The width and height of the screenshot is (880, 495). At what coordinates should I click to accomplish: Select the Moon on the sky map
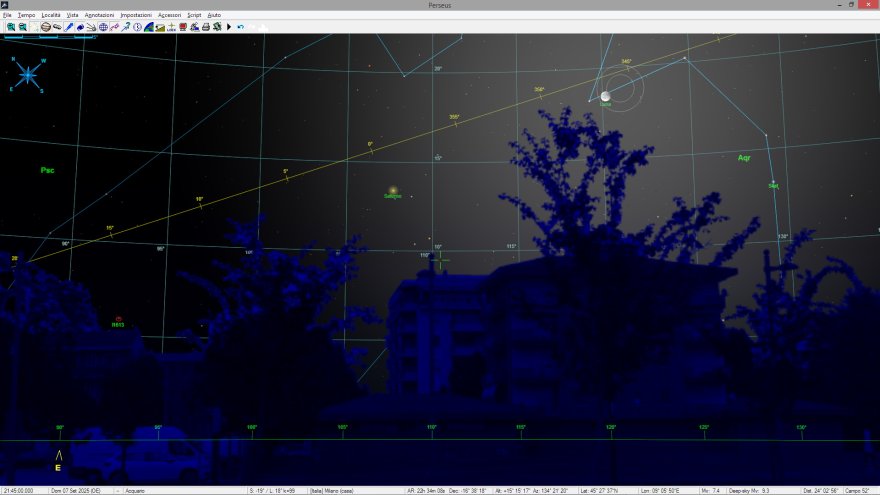tap(605, 97)
